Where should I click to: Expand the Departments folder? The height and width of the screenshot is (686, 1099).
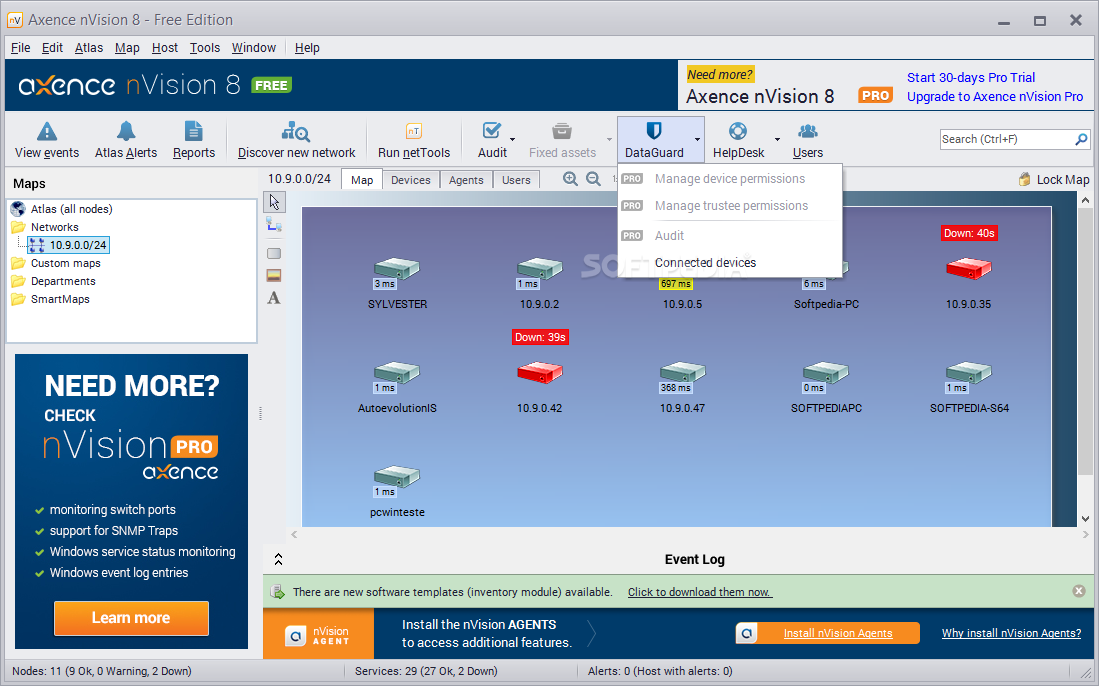pyautogui.click(x=18, y=281)
